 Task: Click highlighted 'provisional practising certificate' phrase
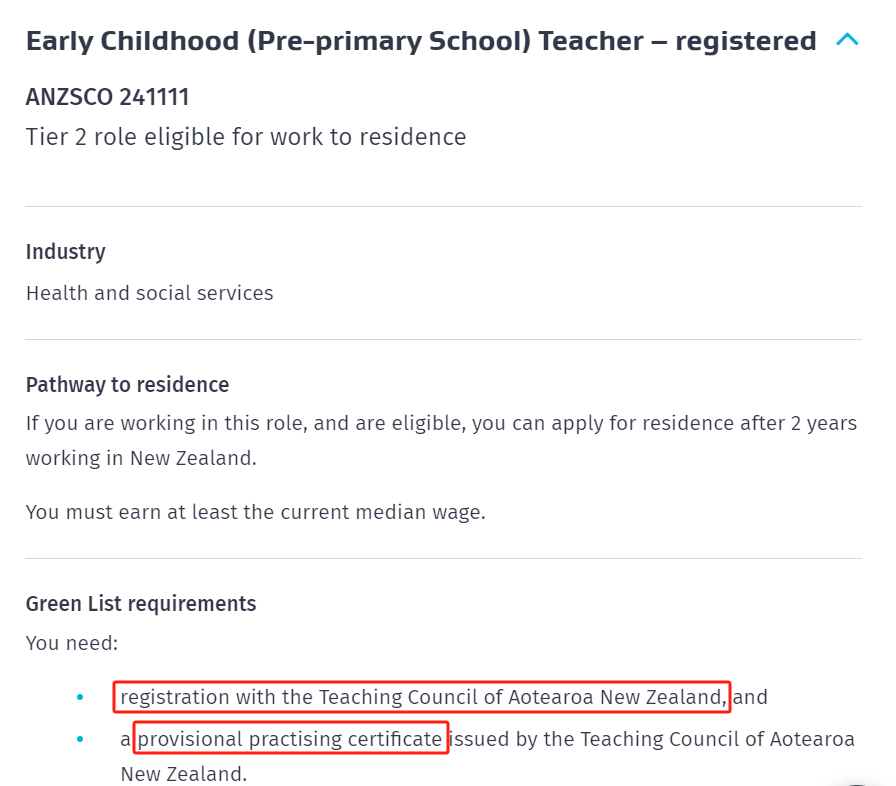point(290,739)
